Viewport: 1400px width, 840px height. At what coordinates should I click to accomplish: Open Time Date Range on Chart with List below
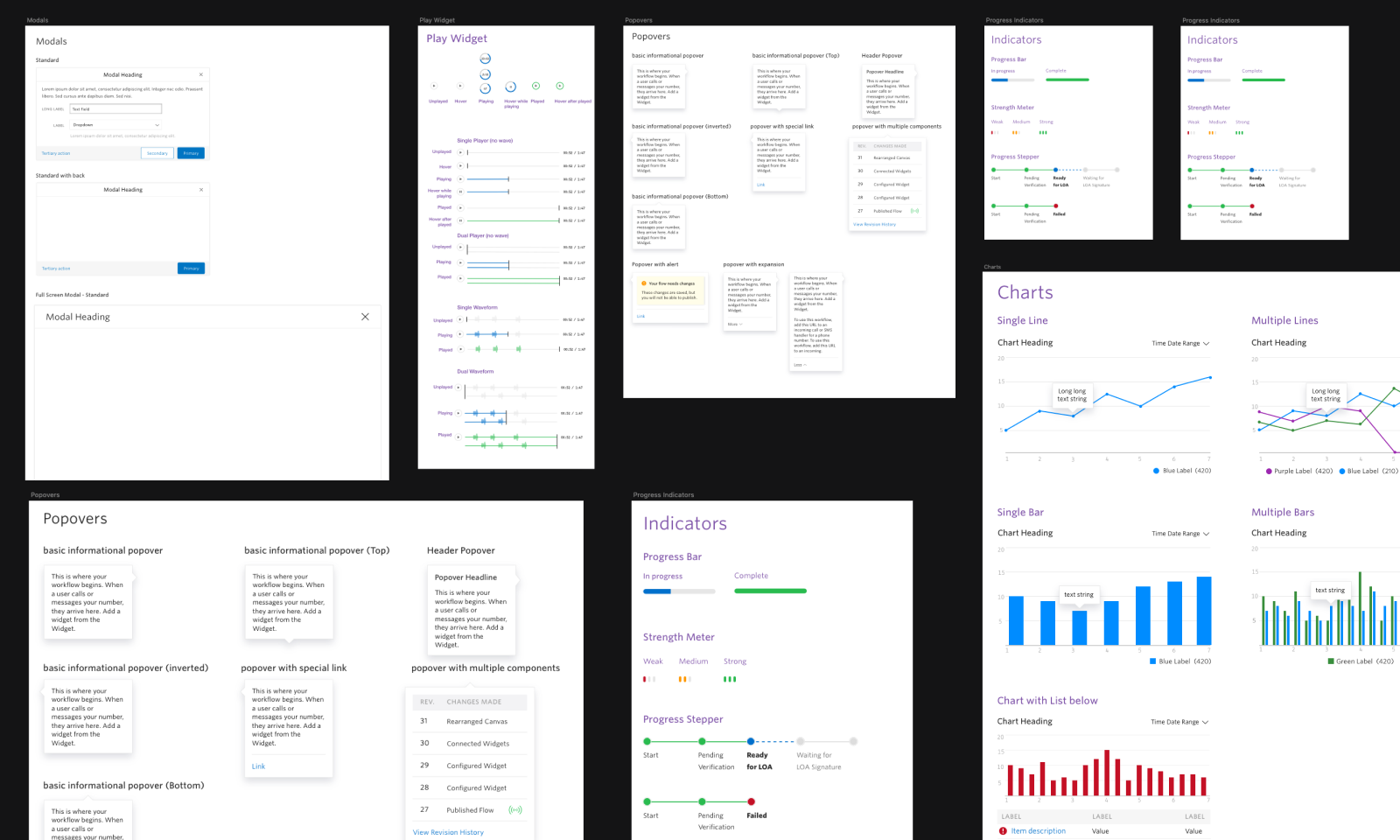coord(1179,722)
